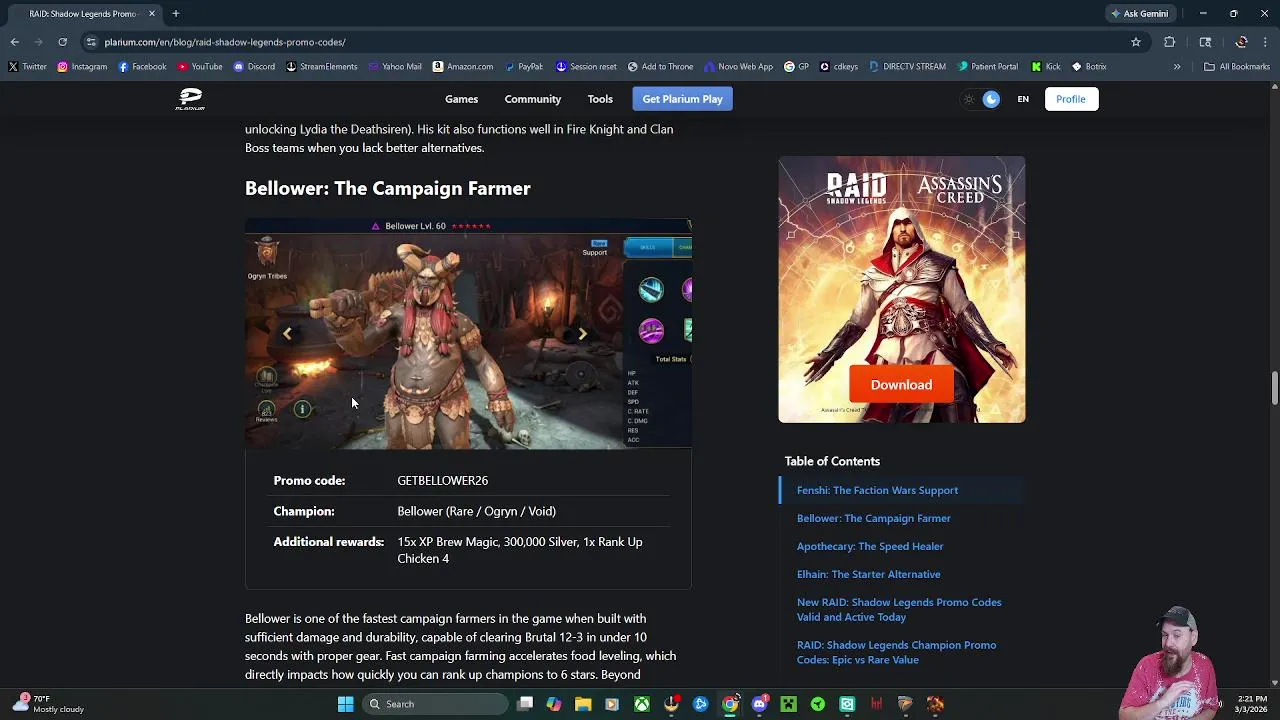Click the taskbar Search box
This screenshot has height=720, width=1280.
point(434,704)
